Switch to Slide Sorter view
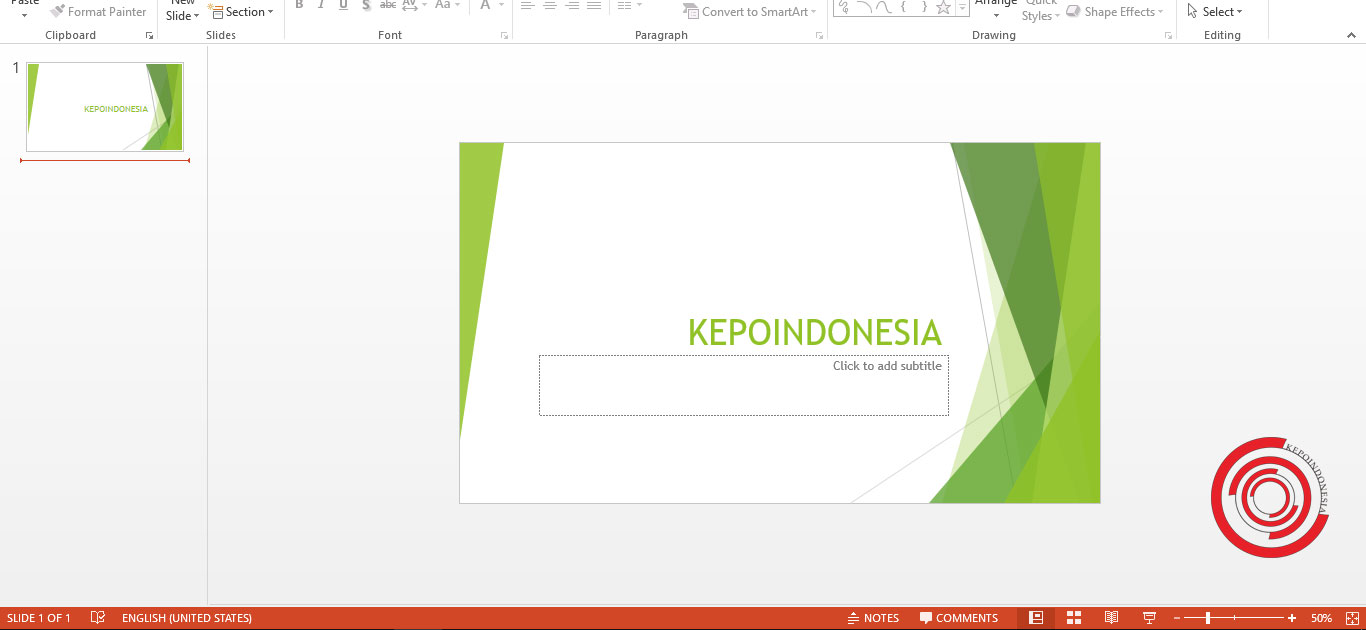This screenshot has height=630, width=1366. coord(1074,618)
